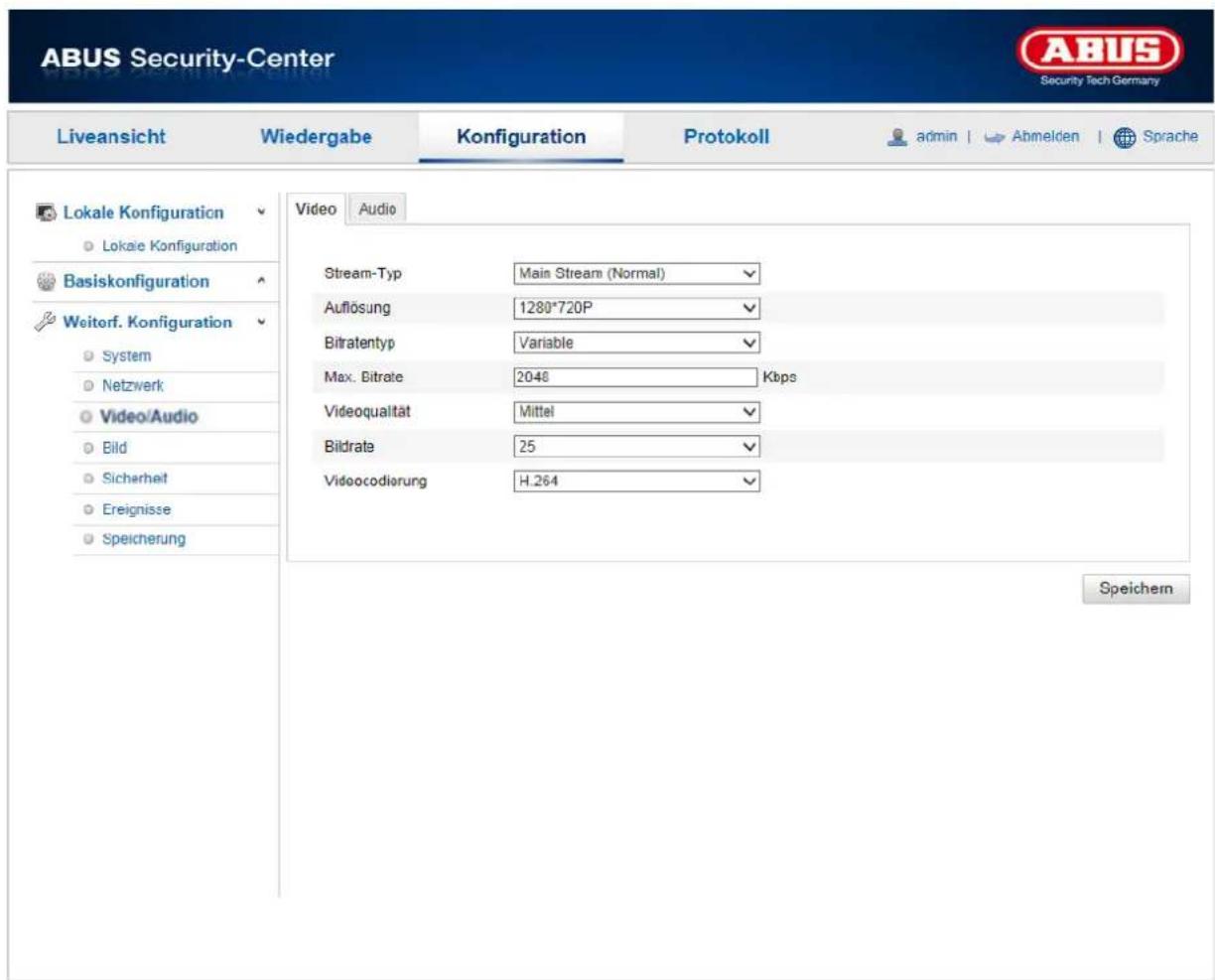Collapse the Lokale Konfiguration section arrow
This screenshot has width=1215, height=980.
[261, 212]
